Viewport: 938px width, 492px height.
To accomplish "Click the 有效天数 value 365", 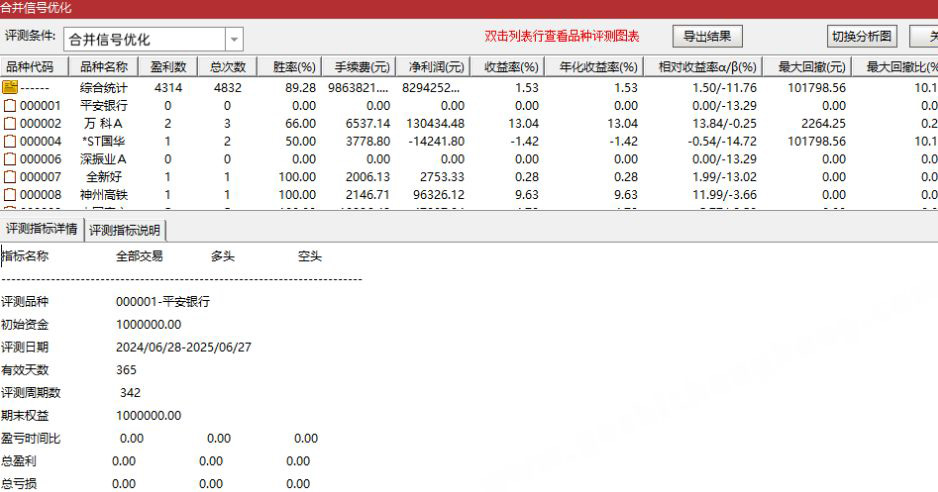I will [x=126, y=370].
